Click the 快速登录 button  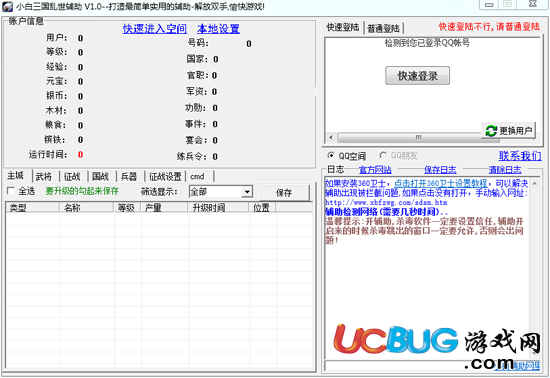[x=417, y=75]
